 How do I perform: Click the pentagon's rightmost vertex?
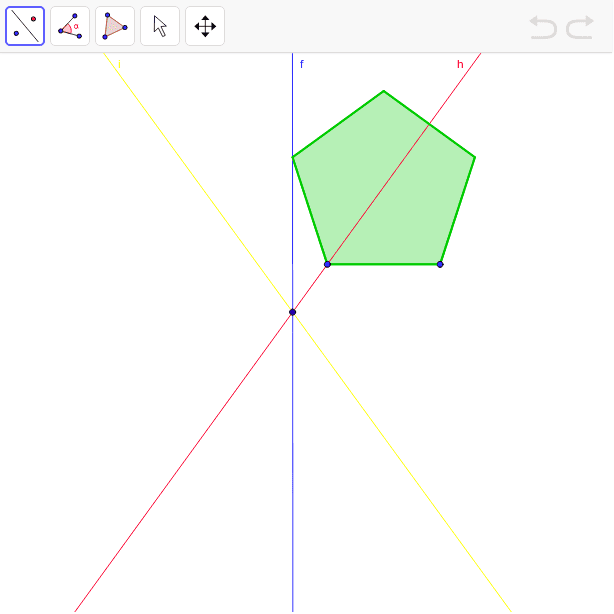coord(475,157)
